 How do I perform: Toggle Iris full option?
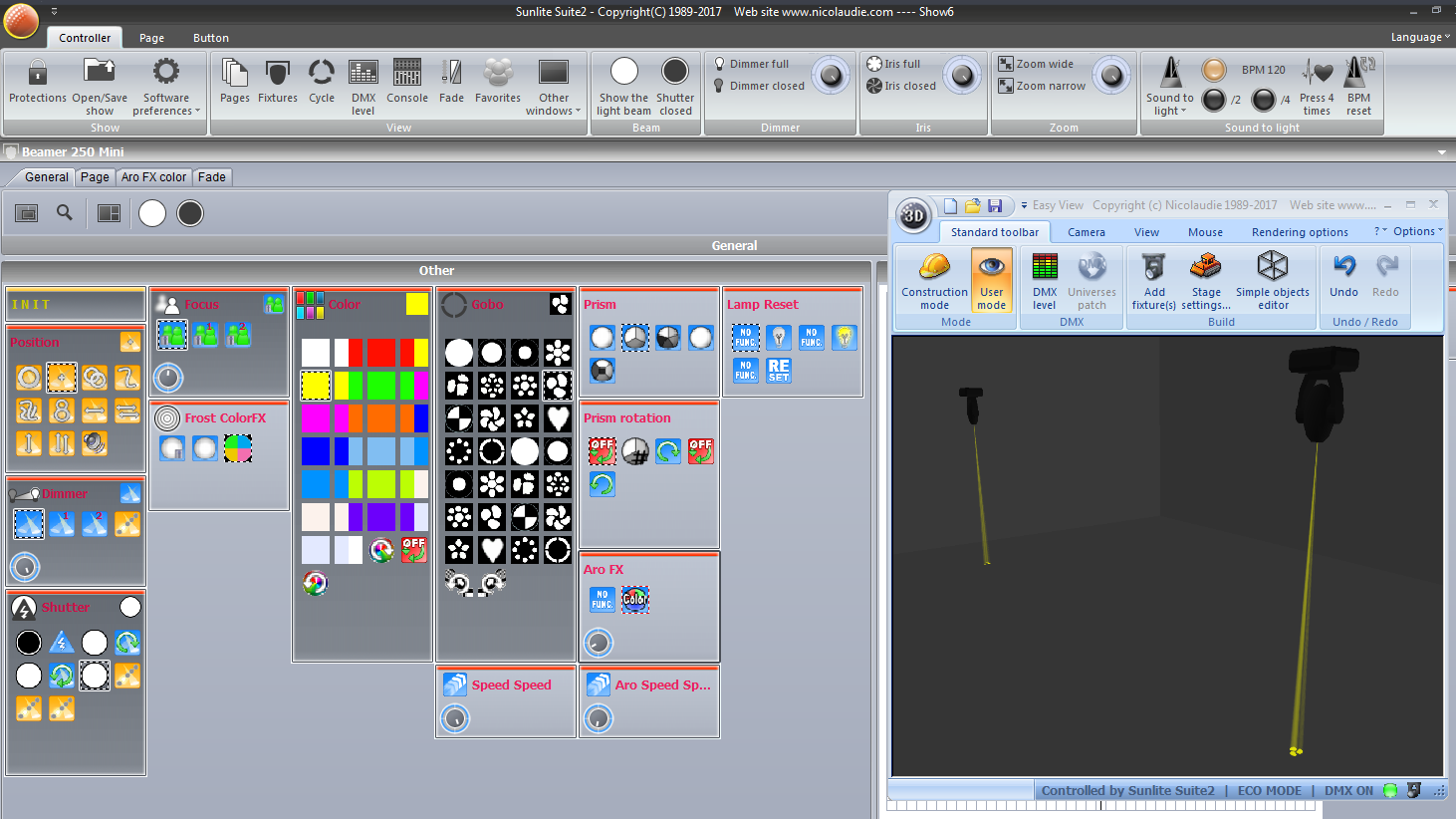pos(894,64)
